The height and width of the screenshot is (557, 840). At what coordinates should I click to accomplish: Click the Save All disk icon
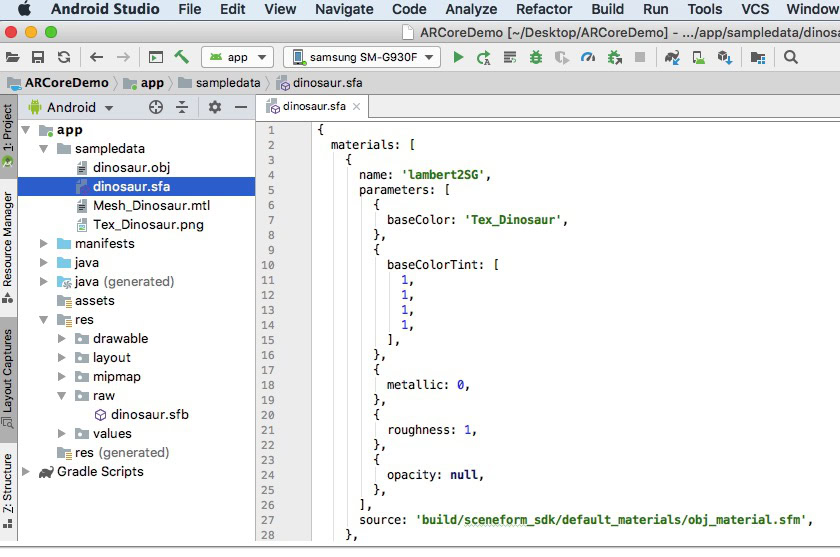coord(38,57)
